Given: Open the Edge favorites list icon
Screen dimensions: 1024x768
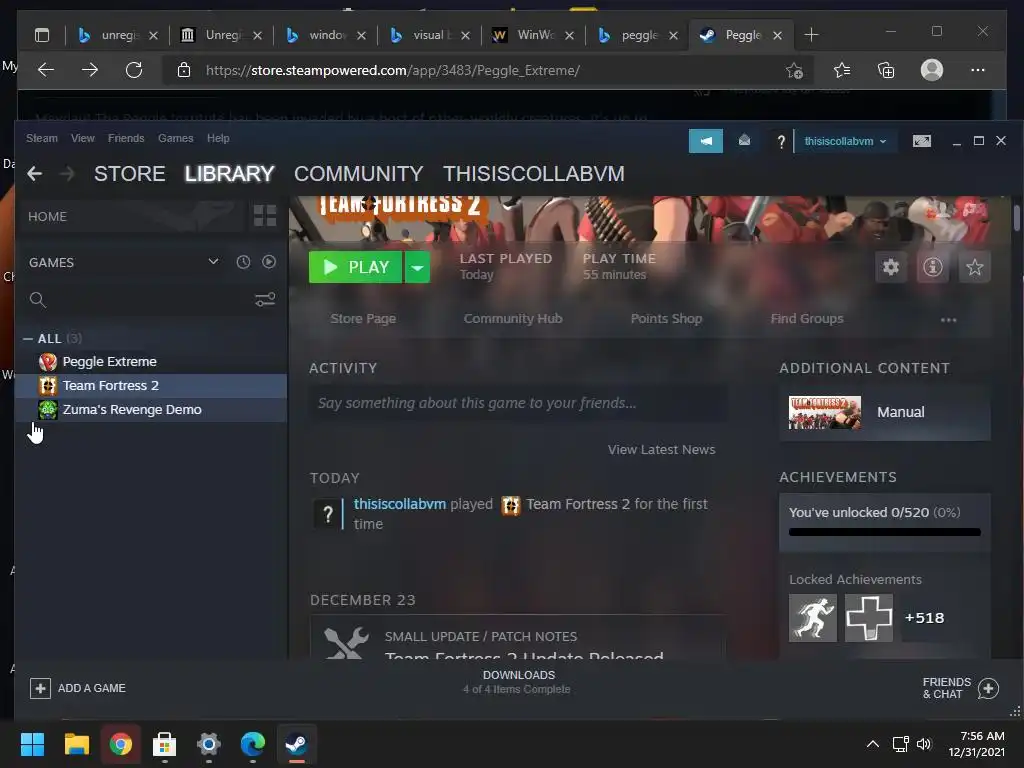Looking at the screenshot, I should (842, 70).
